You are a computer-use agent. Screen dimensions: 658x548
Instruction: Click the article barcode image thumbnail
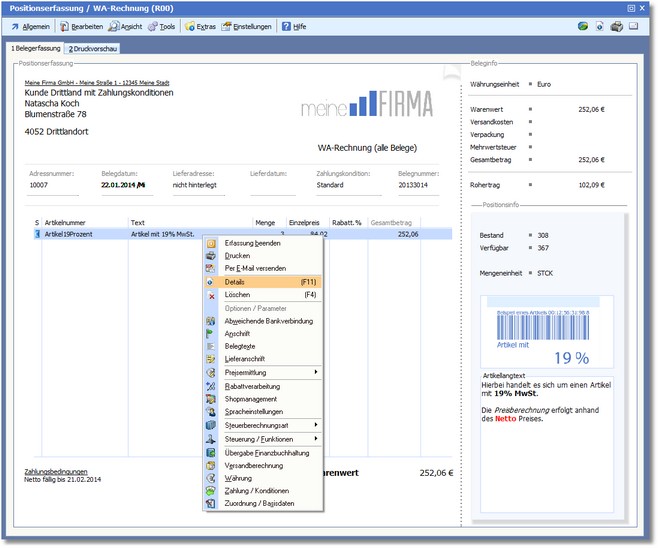point(544,327)
